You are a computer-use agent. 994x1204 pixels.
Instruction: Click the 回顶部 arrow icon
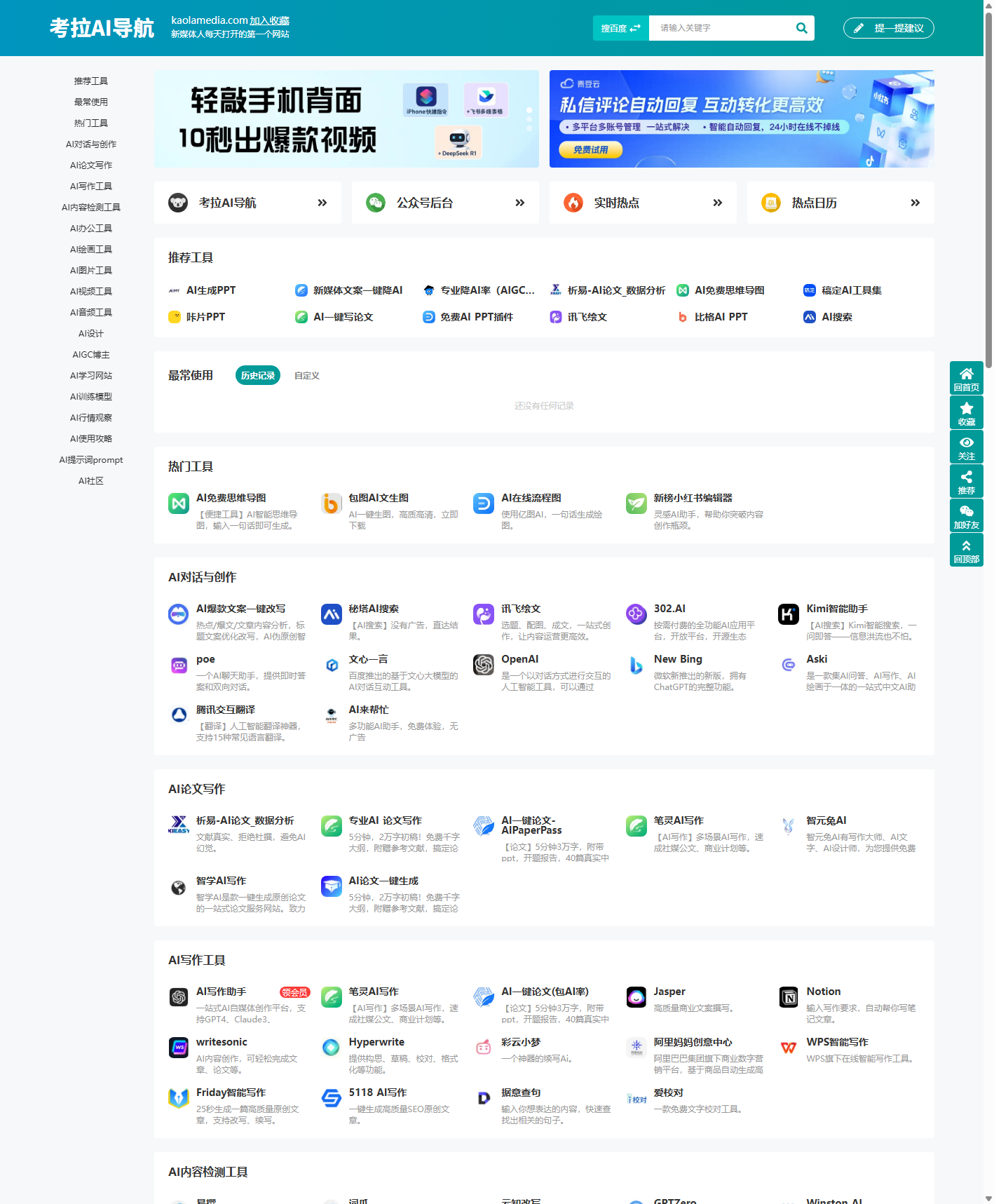click(967, 546)
